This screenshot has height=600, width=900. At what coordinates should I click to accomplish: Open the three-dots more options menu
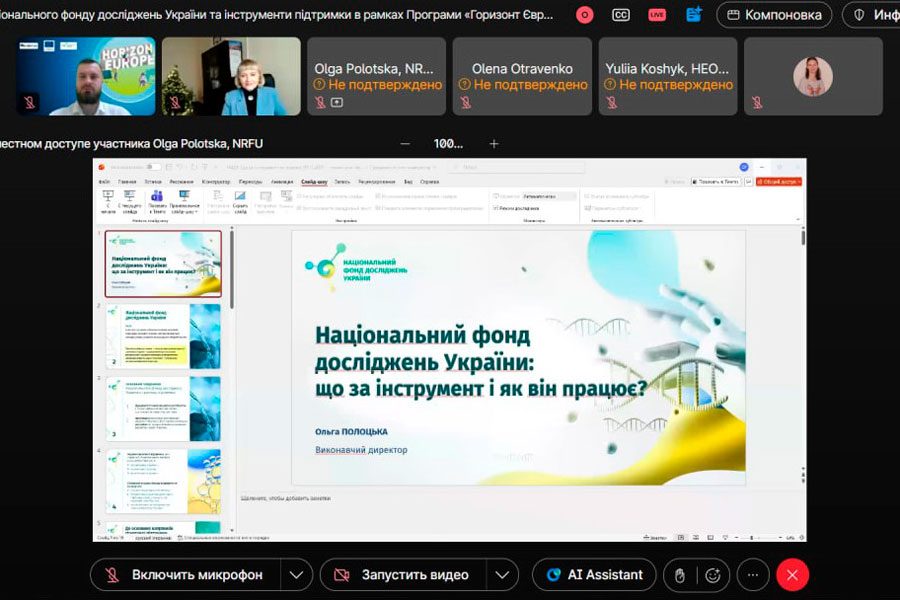[753, 575]
